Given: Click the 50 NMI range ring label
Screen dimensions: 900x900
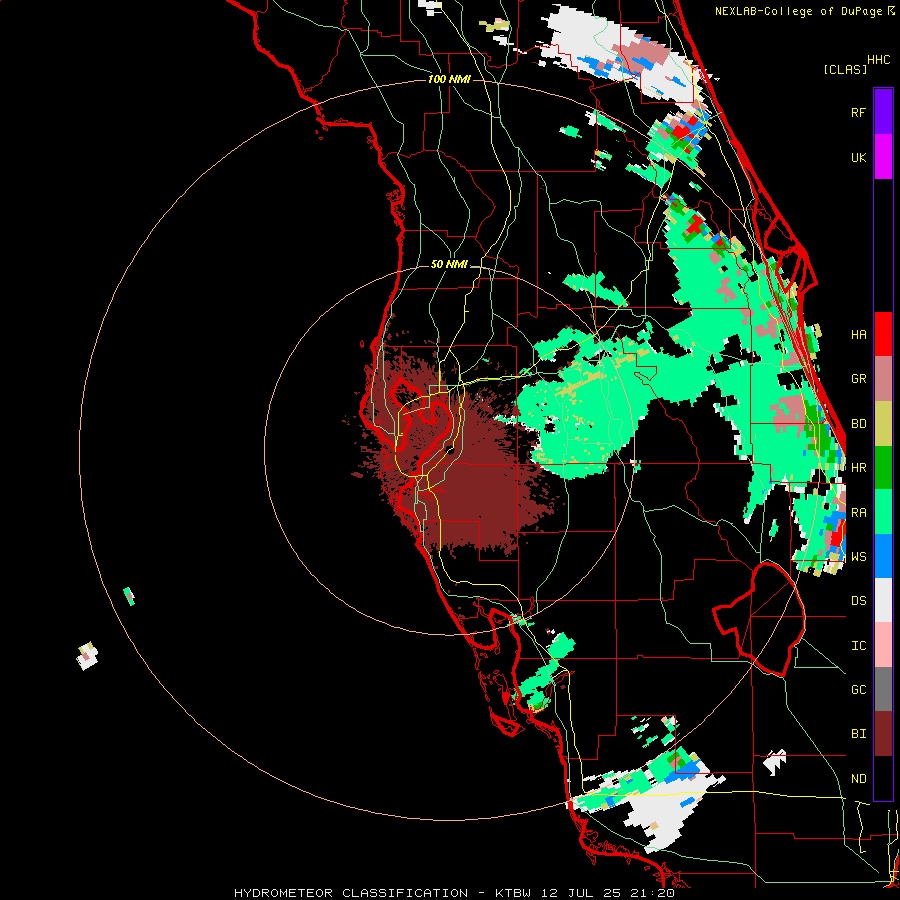Looking at the screenshot, I should [449, 264].
